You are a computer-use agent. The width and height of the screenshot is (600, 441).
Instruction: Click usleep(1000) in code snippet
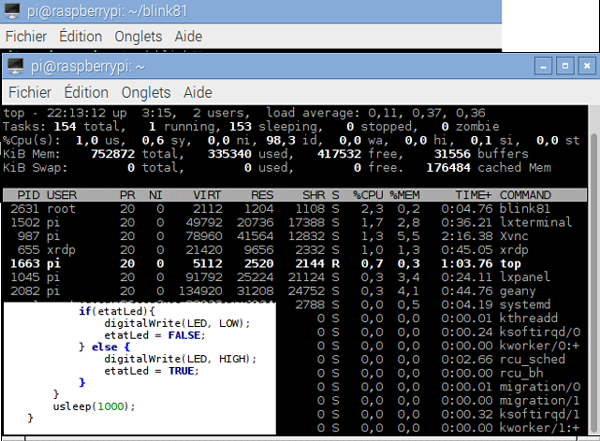pos(94,407)
